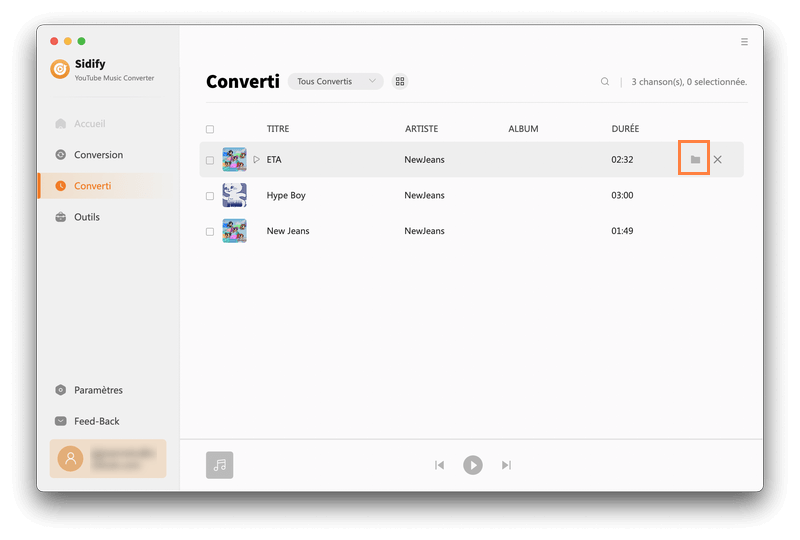Open the Conversion section

(x=98, y=155)
